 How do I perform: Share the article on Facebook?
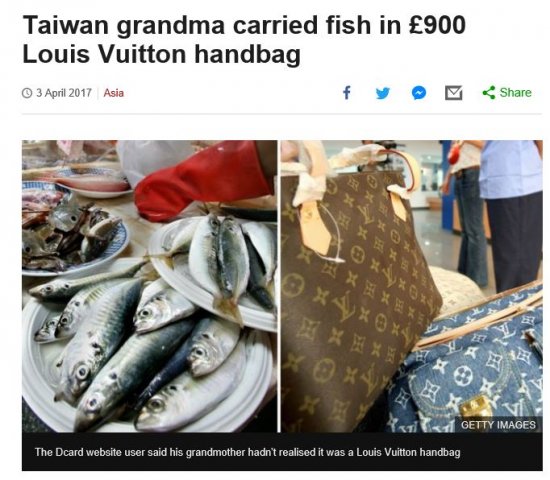click(x=347, y=93)
